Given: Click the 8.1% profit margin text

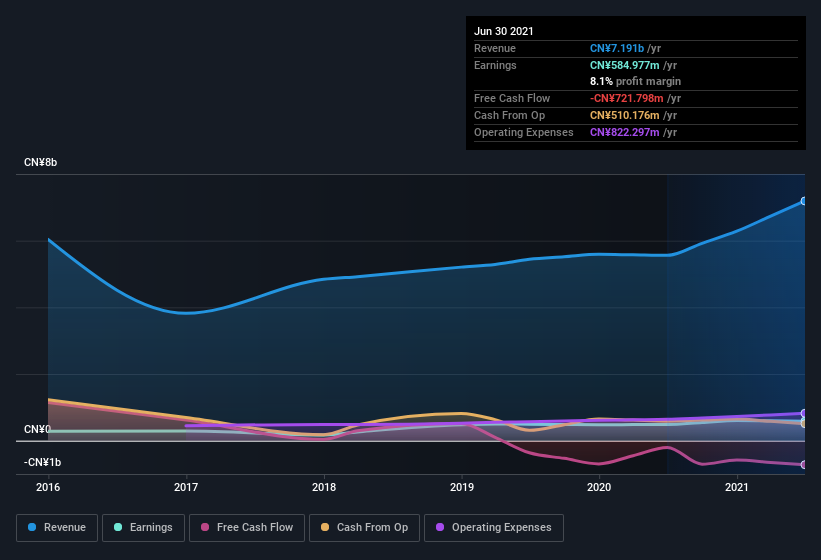Looking at the screenshot, I should pyautogui.click(x=636, y=81).
